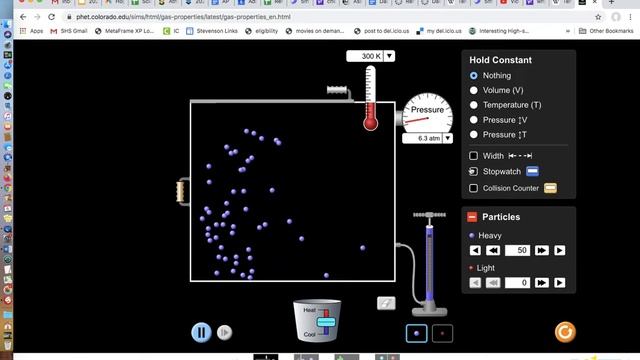Reload the PhET page
The width and height of the screenshot is (640, 360).
[51, 17]
